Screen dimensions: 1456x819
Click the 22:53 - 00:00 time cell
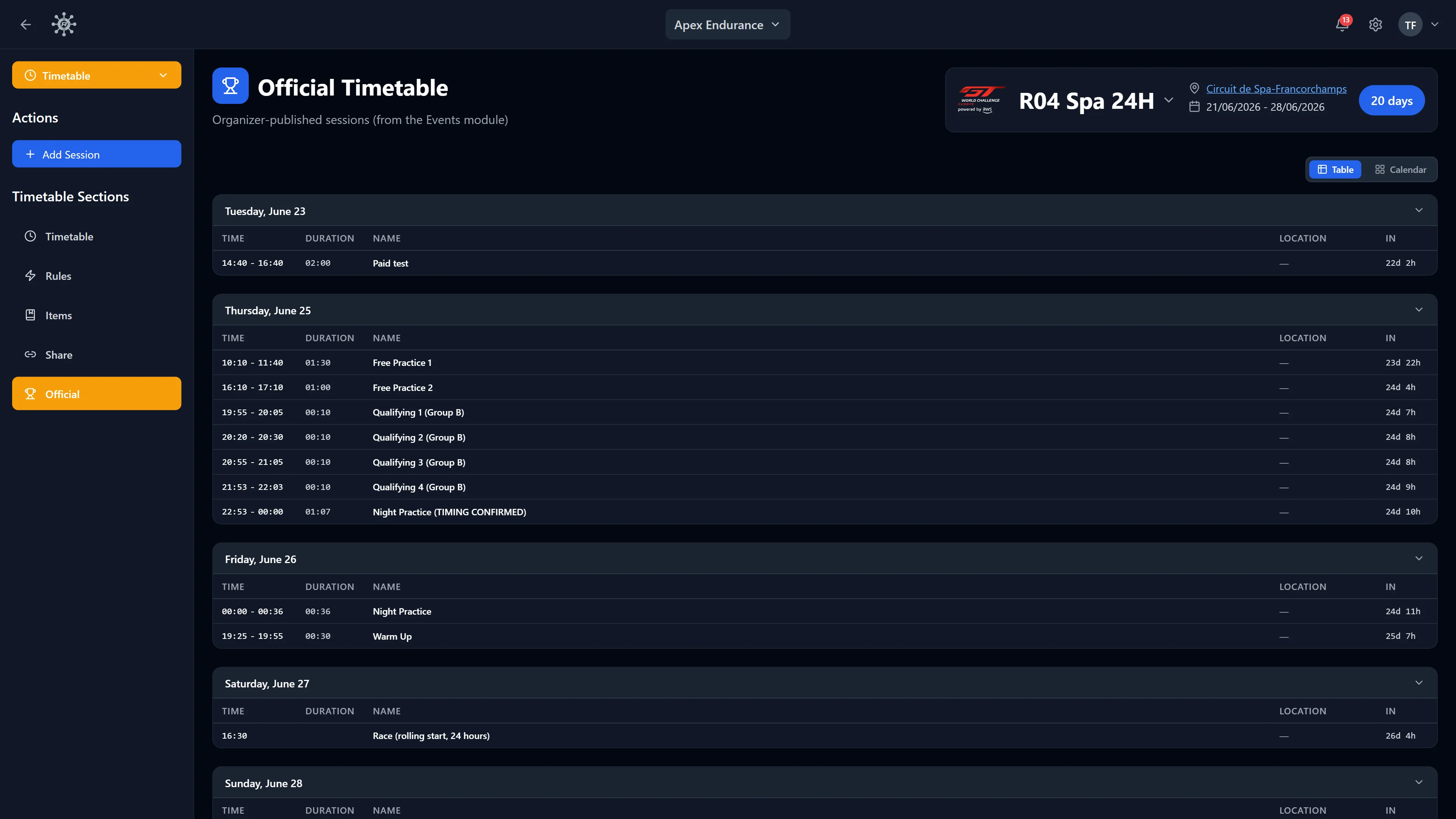point(252,511)
